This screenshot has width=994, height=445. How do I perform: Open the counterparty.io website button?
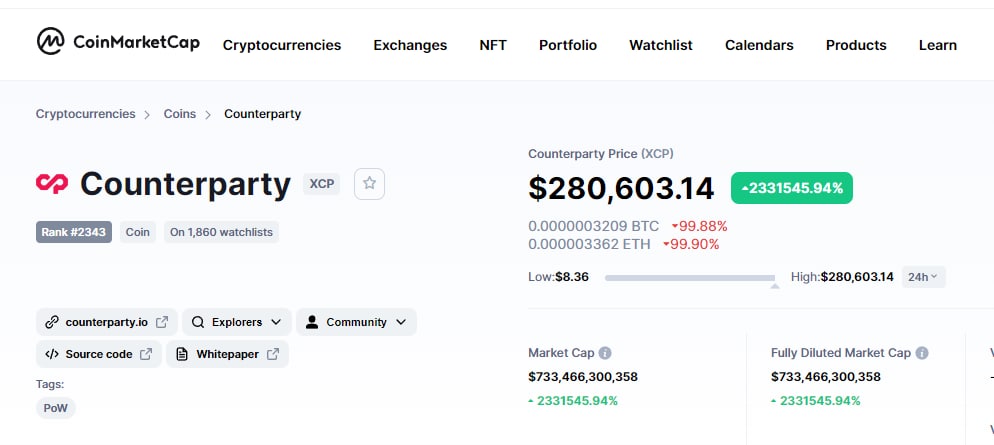click(x=107, y=322)
